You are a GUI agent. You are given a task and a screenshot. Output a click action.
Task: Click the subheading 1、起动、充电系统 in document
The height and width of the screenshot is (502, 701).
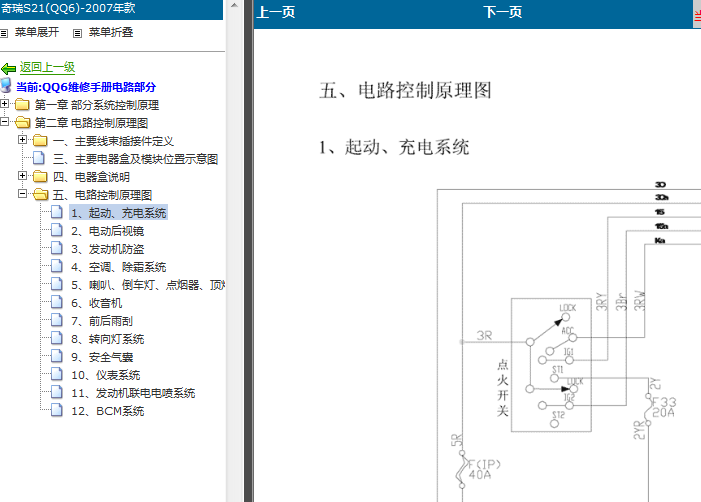coord(394,147)
